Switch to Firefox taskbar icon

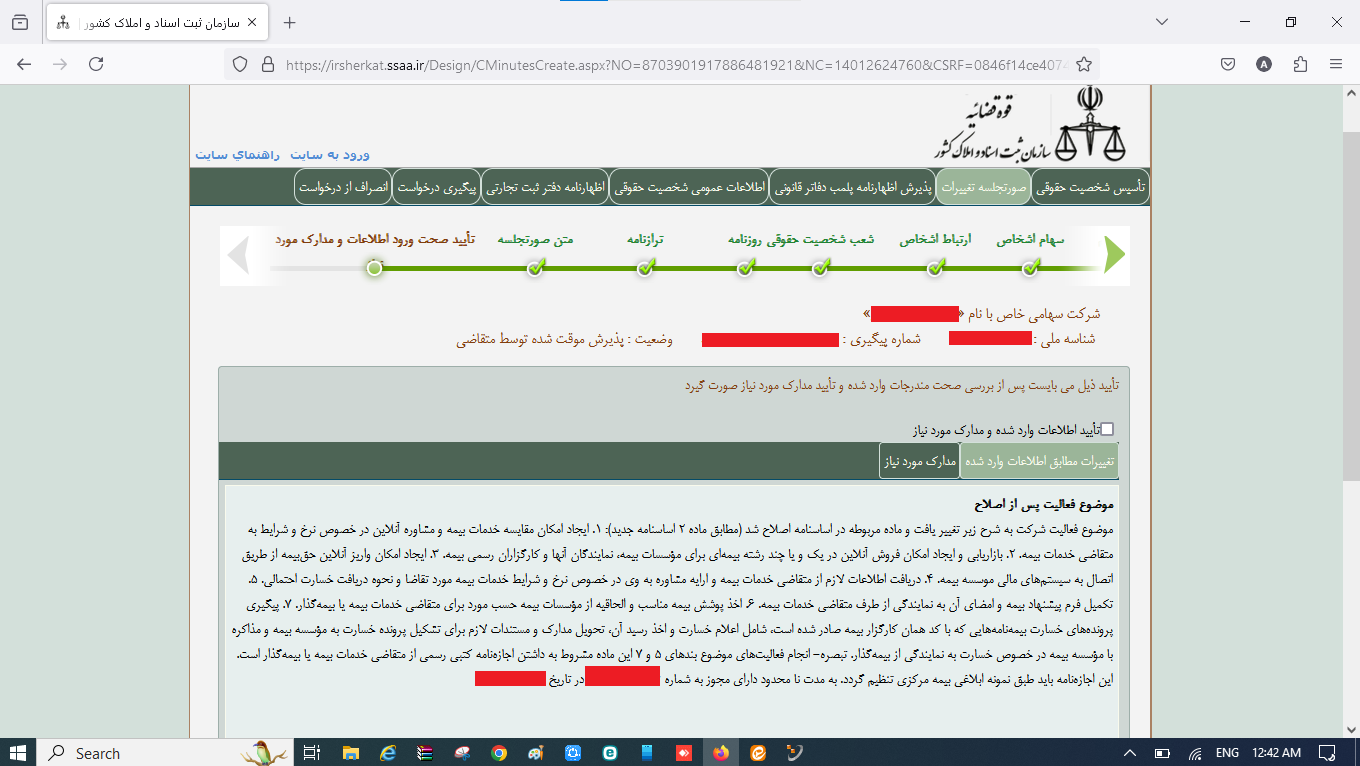(x=721, y=753)
